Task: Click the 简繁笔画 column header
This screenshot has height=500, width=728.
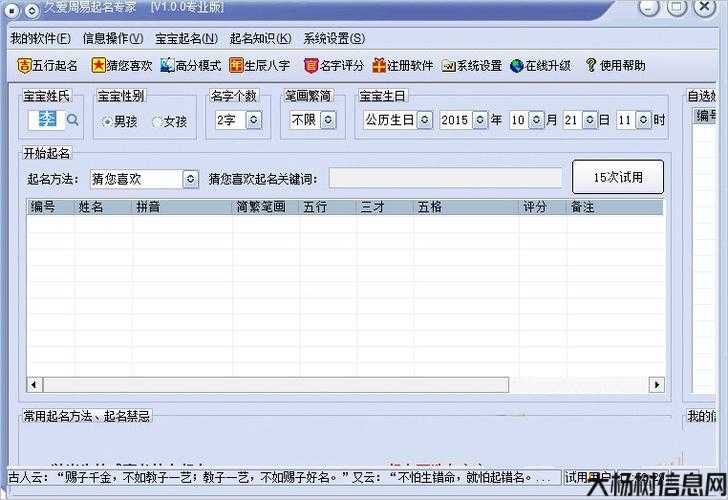Action: [266, 207]
